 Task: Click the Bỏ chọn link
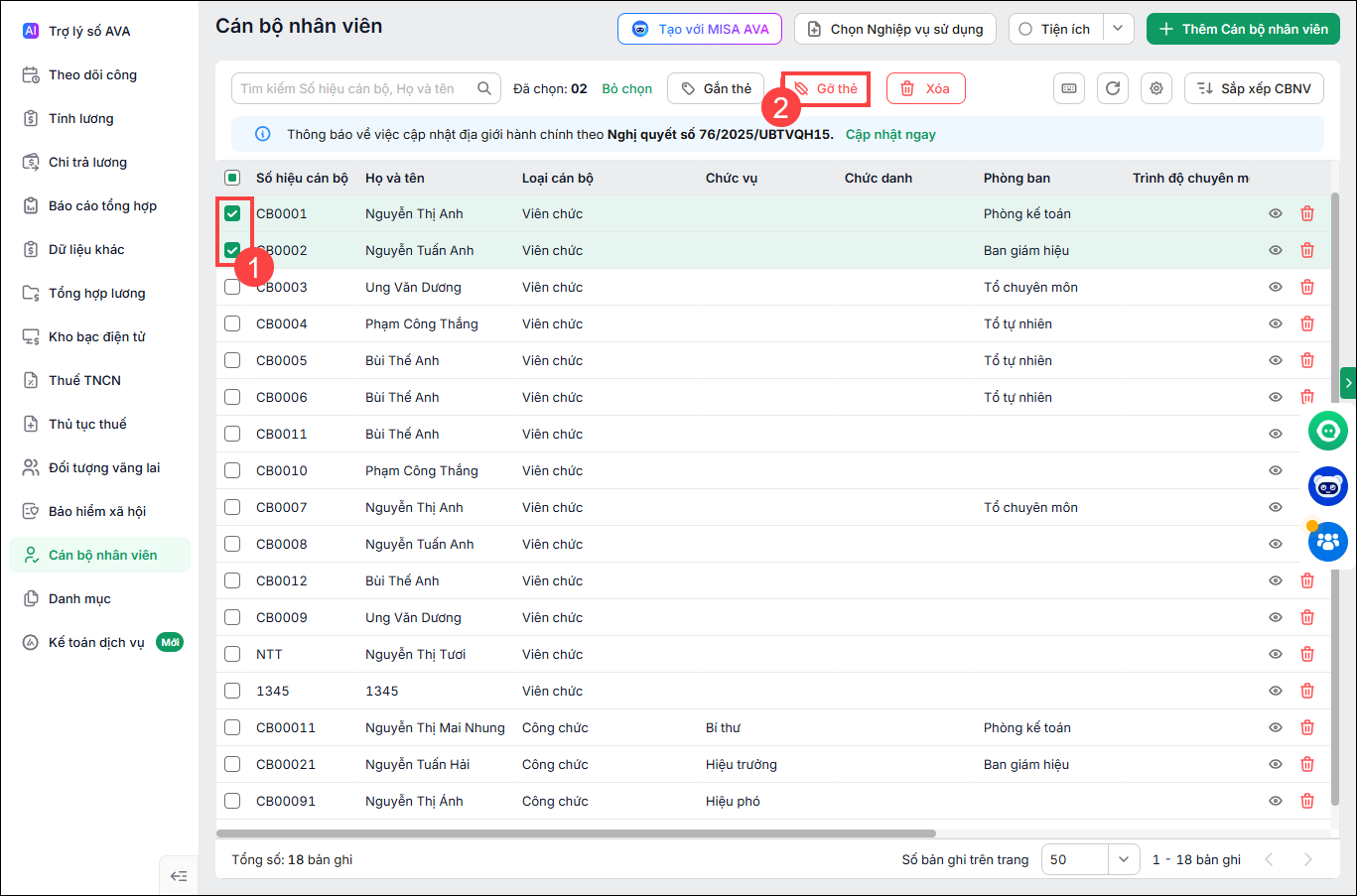click(x=627, y=88)
